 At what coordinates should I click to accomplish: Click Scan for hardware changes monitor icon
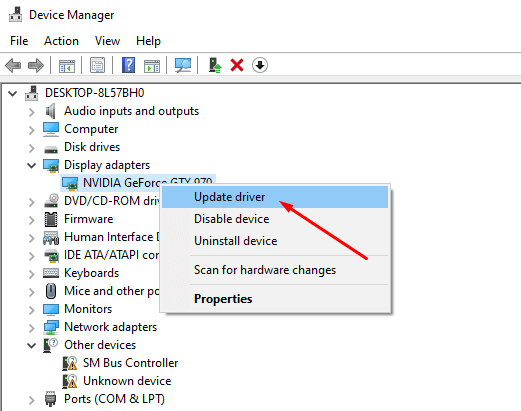[183, 65]
